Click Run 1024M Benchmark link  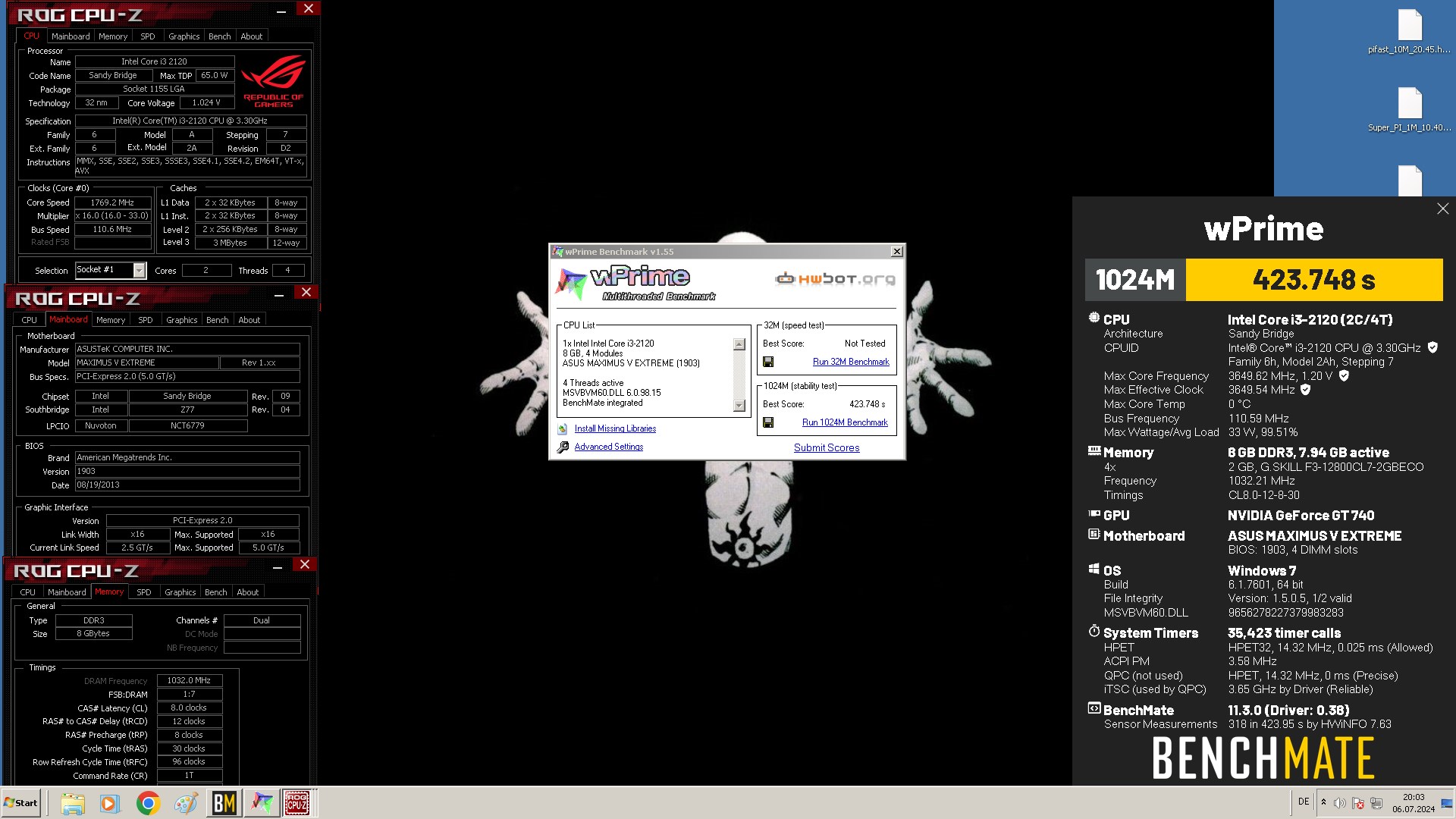coord(845,422)
